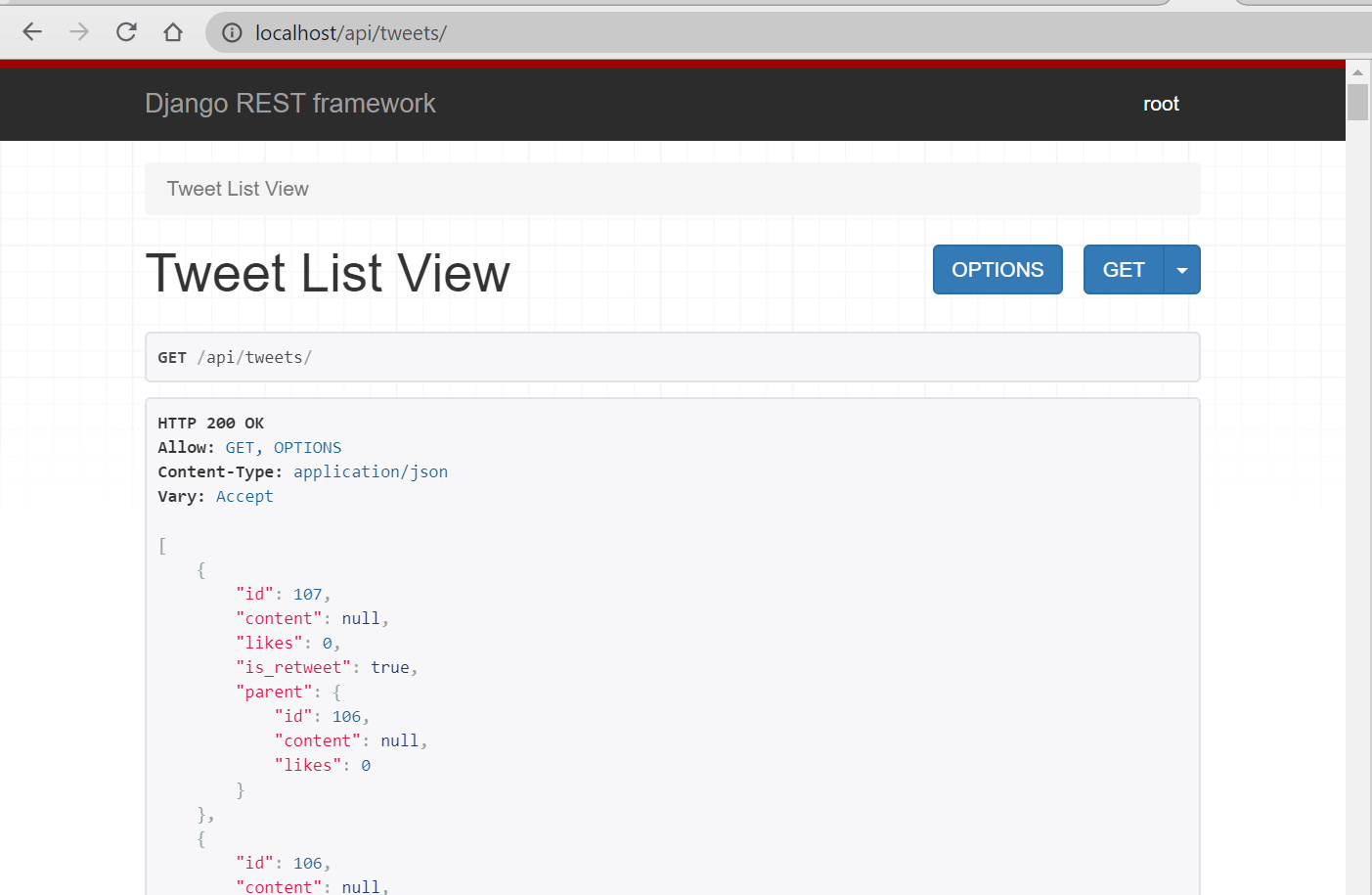Viewport: 1372px width, 895px height.
Task: Select the Tweet List View breadcrumb
Action: (x=238, y=189)
